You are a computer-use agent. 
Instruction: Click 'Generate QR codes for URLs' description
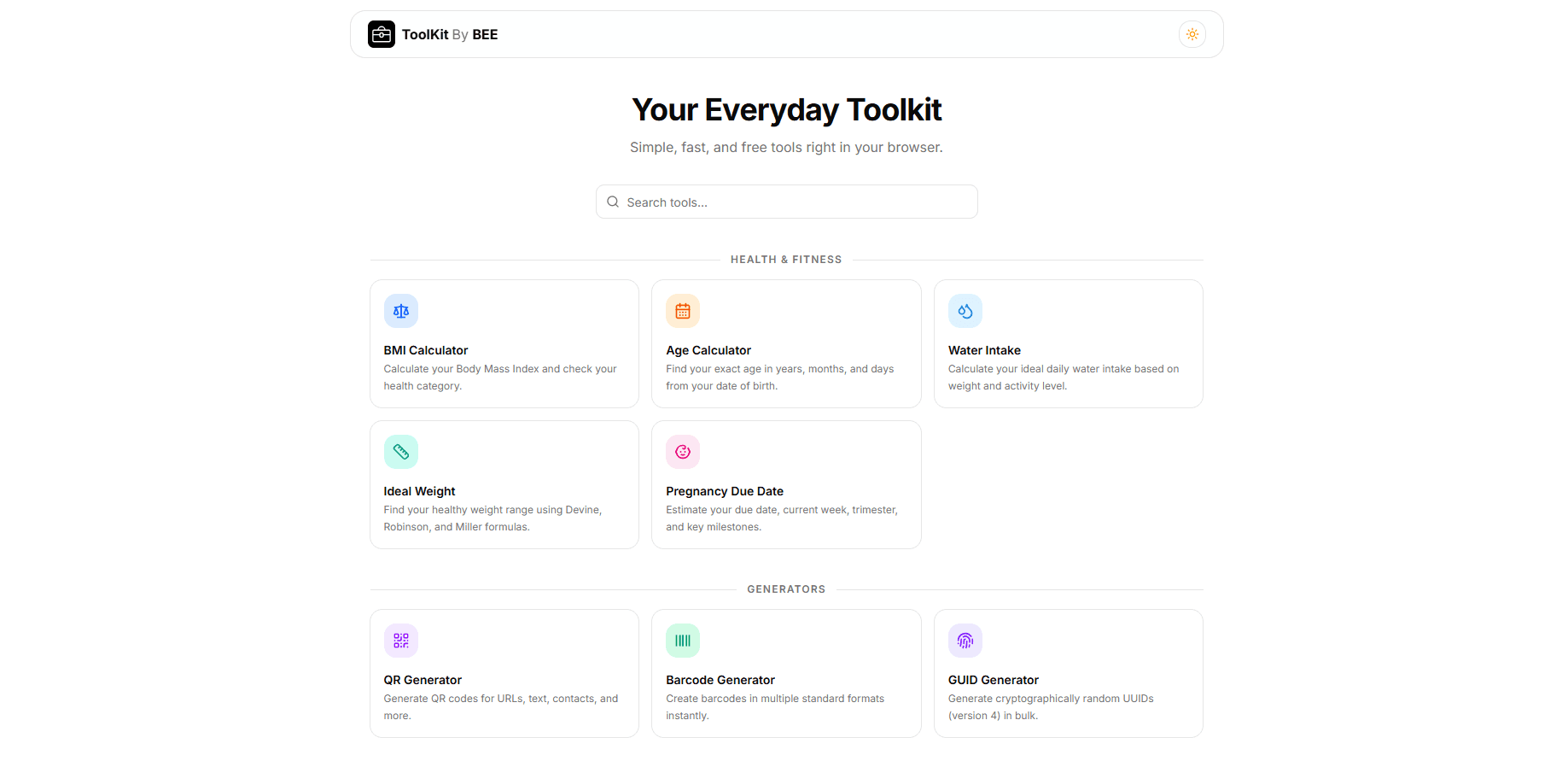click(501, 707)
